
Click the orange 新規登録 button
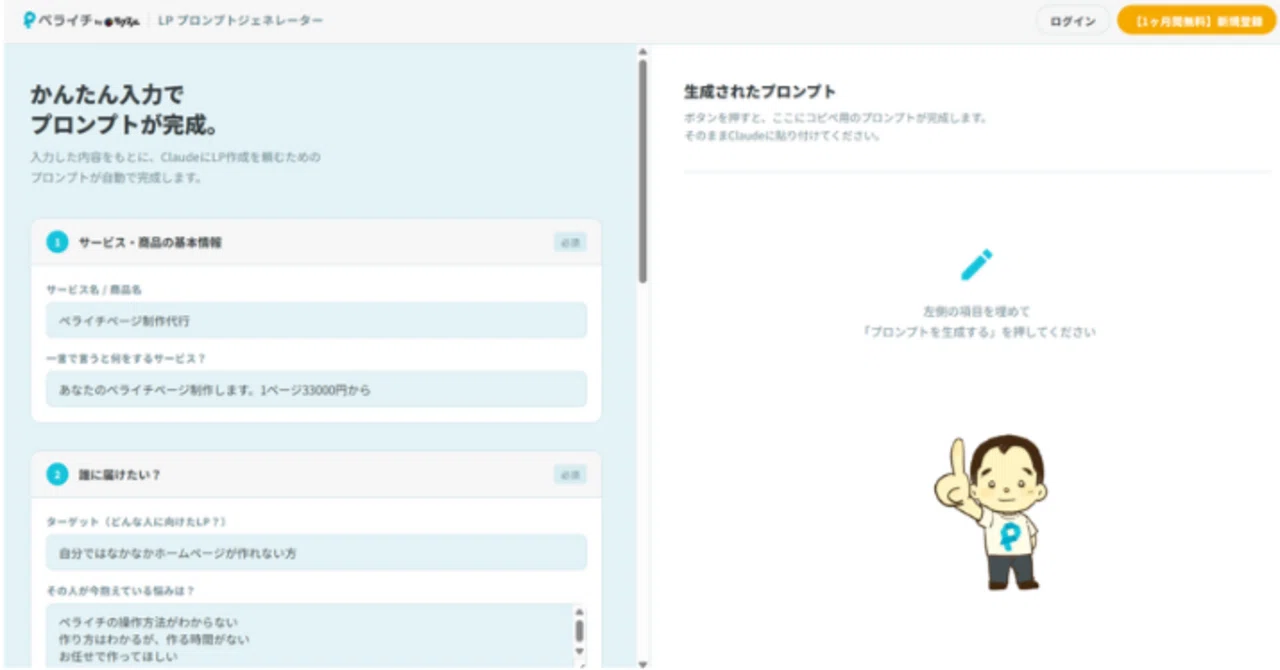click(x=1196, y=21)
